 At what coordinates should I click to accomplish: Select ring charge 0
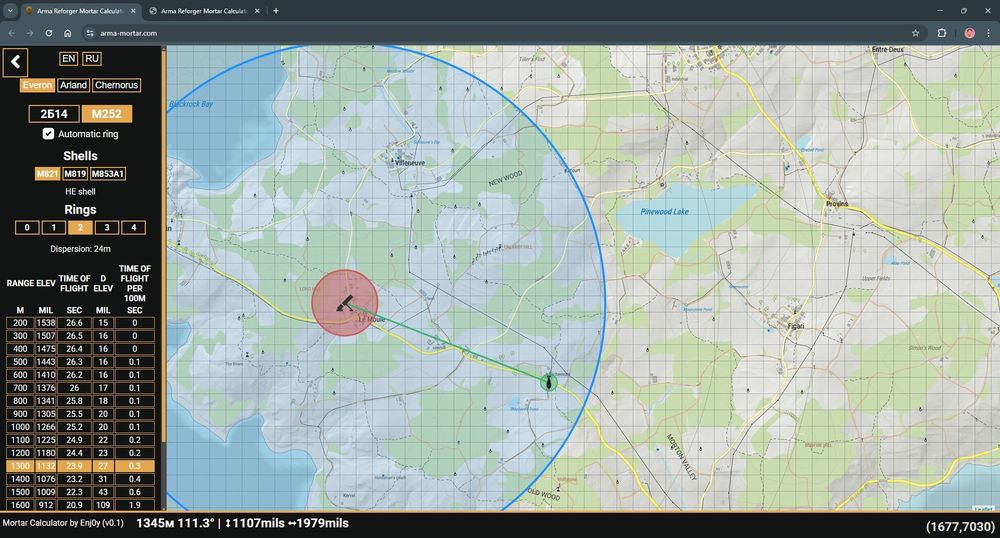27,228
